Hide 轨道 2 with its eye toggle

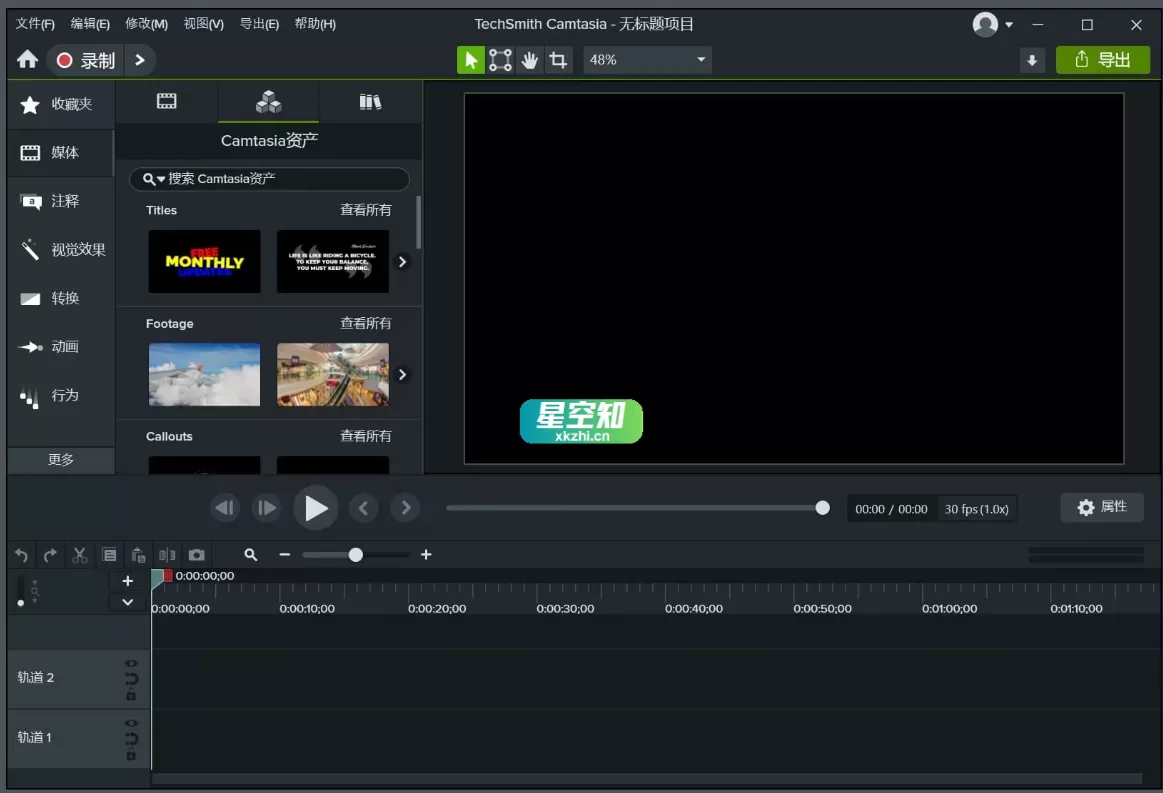tap(129, 662)
